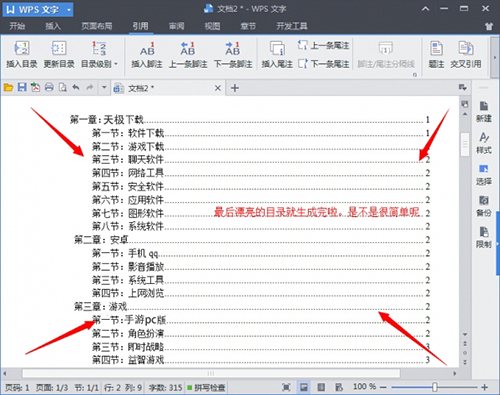
Task: Switch to the 章节 tab
Action: coord(248,26)
